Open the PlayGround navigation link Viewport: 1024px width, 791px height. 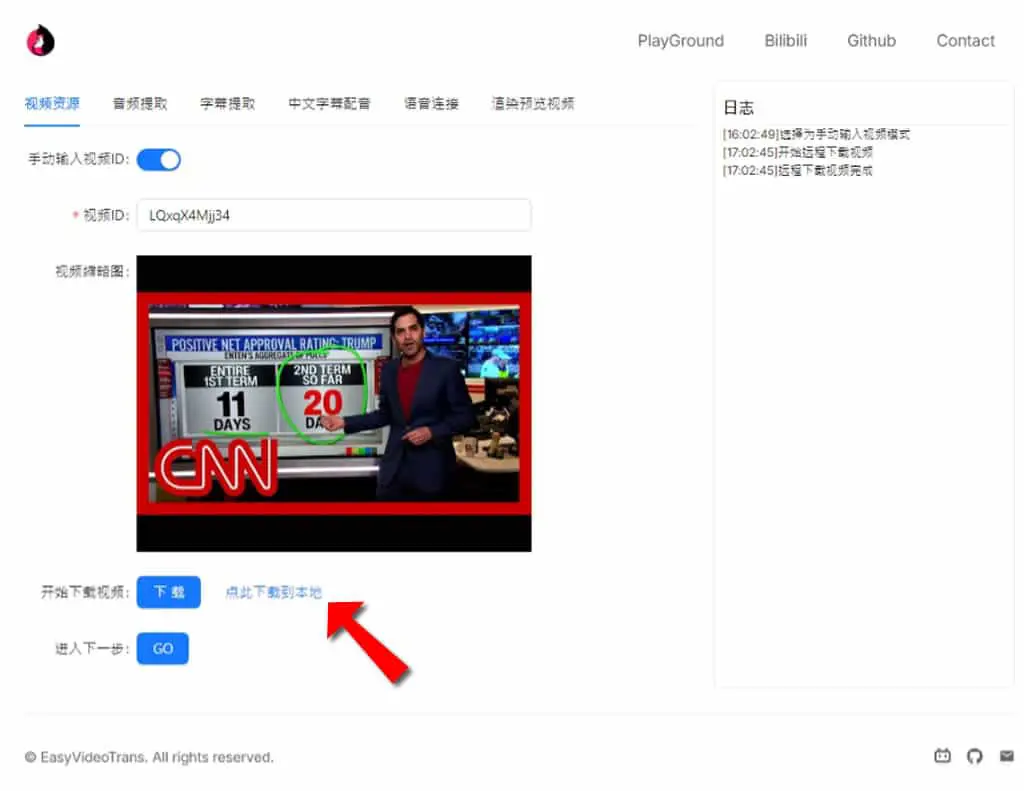[680, 40]
